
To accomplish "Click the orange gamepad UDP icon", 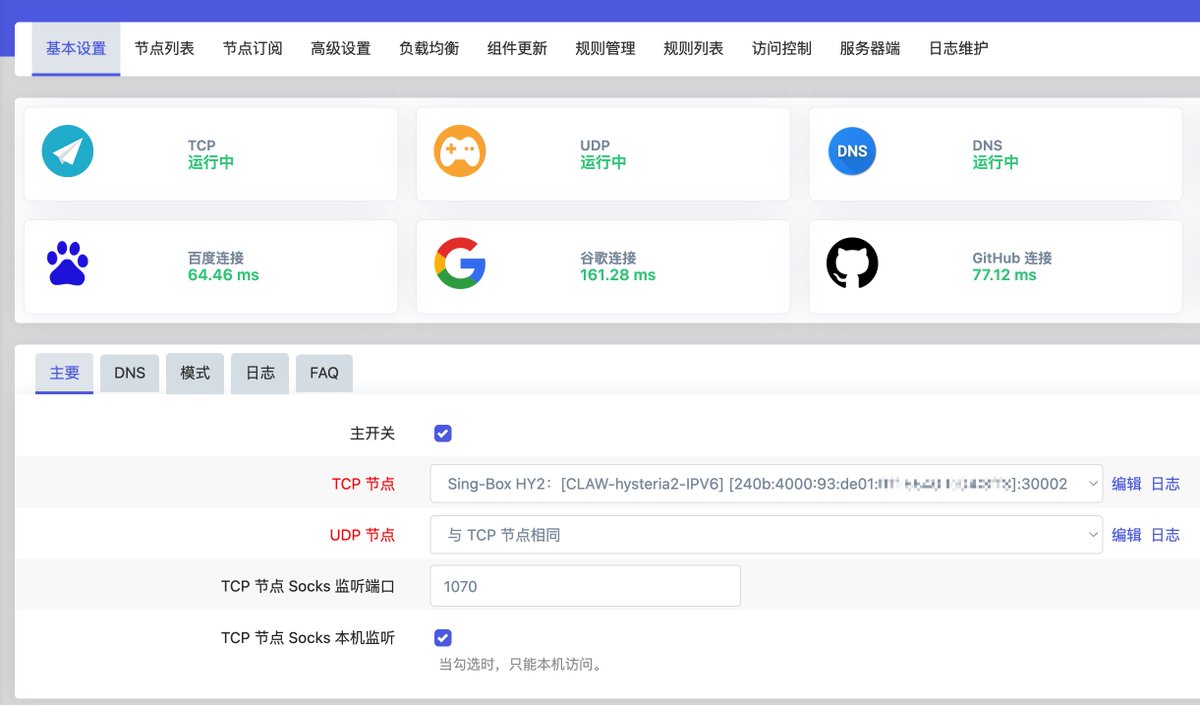I will coord(460,152).
